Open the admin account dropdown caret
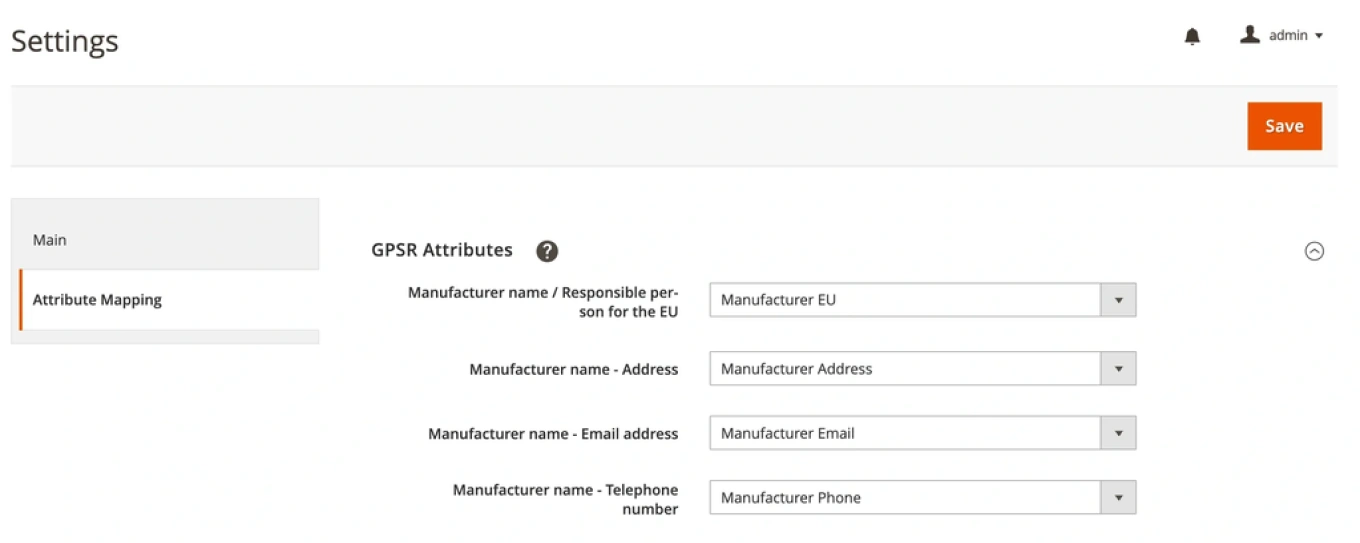 [x=1319, y=36]
